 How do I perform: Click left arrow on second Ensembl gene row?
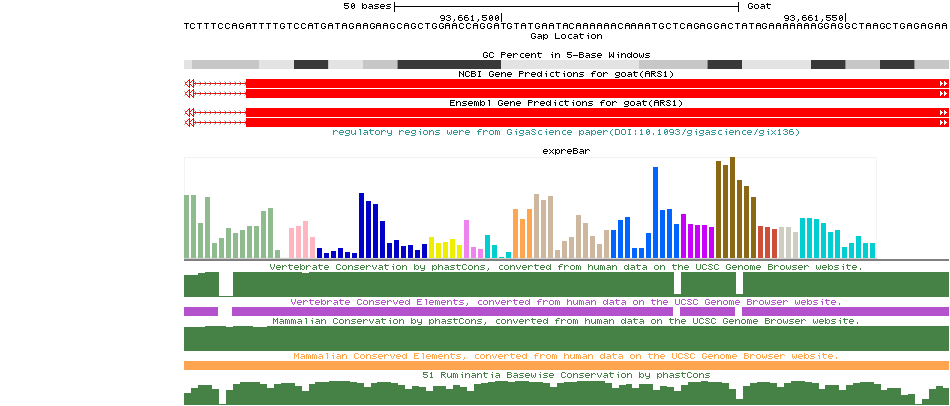(x=189, y=122)
